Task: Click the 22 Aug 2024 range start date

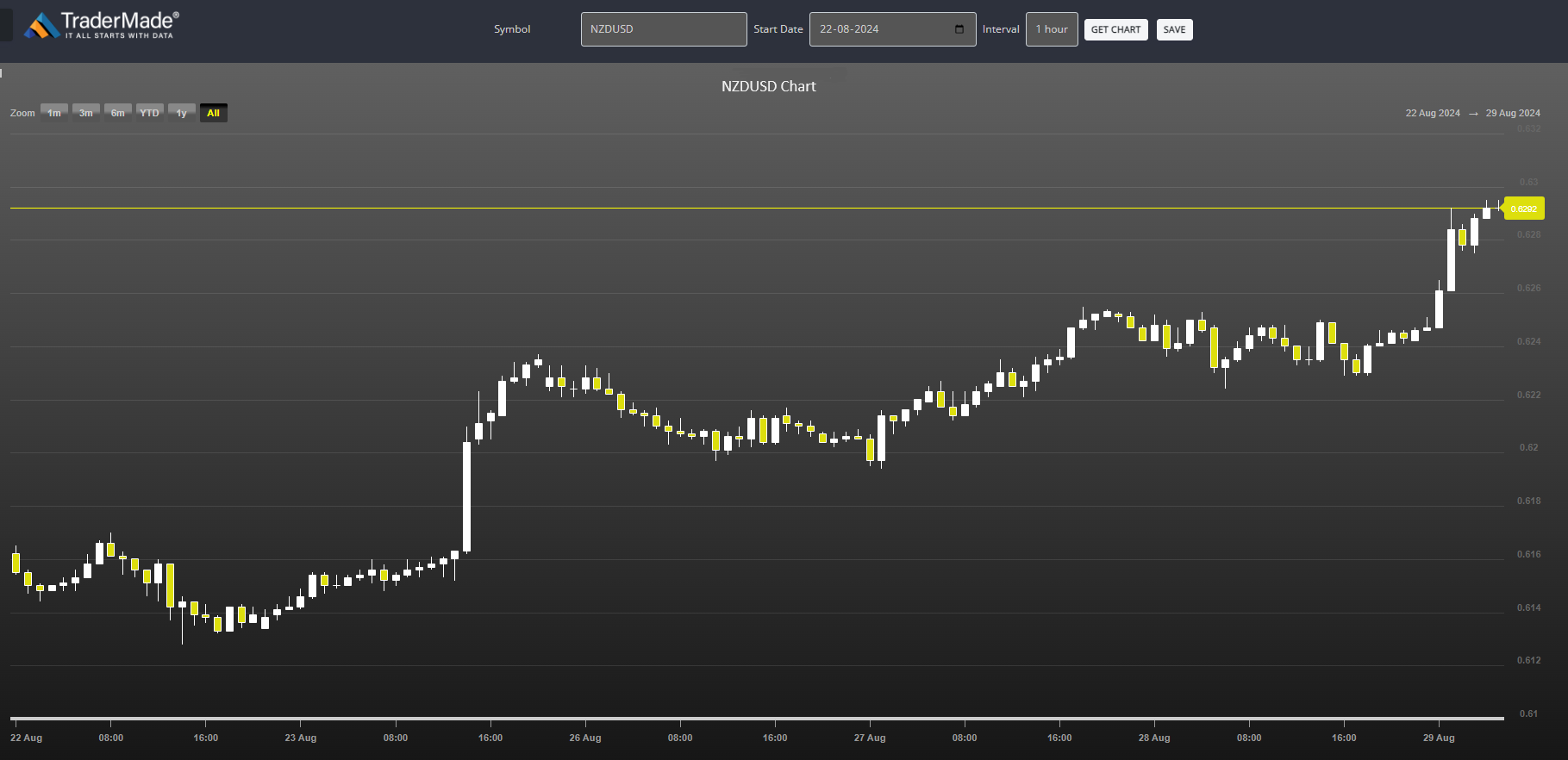Action: pyautogui.click(x=1433, y=113)
